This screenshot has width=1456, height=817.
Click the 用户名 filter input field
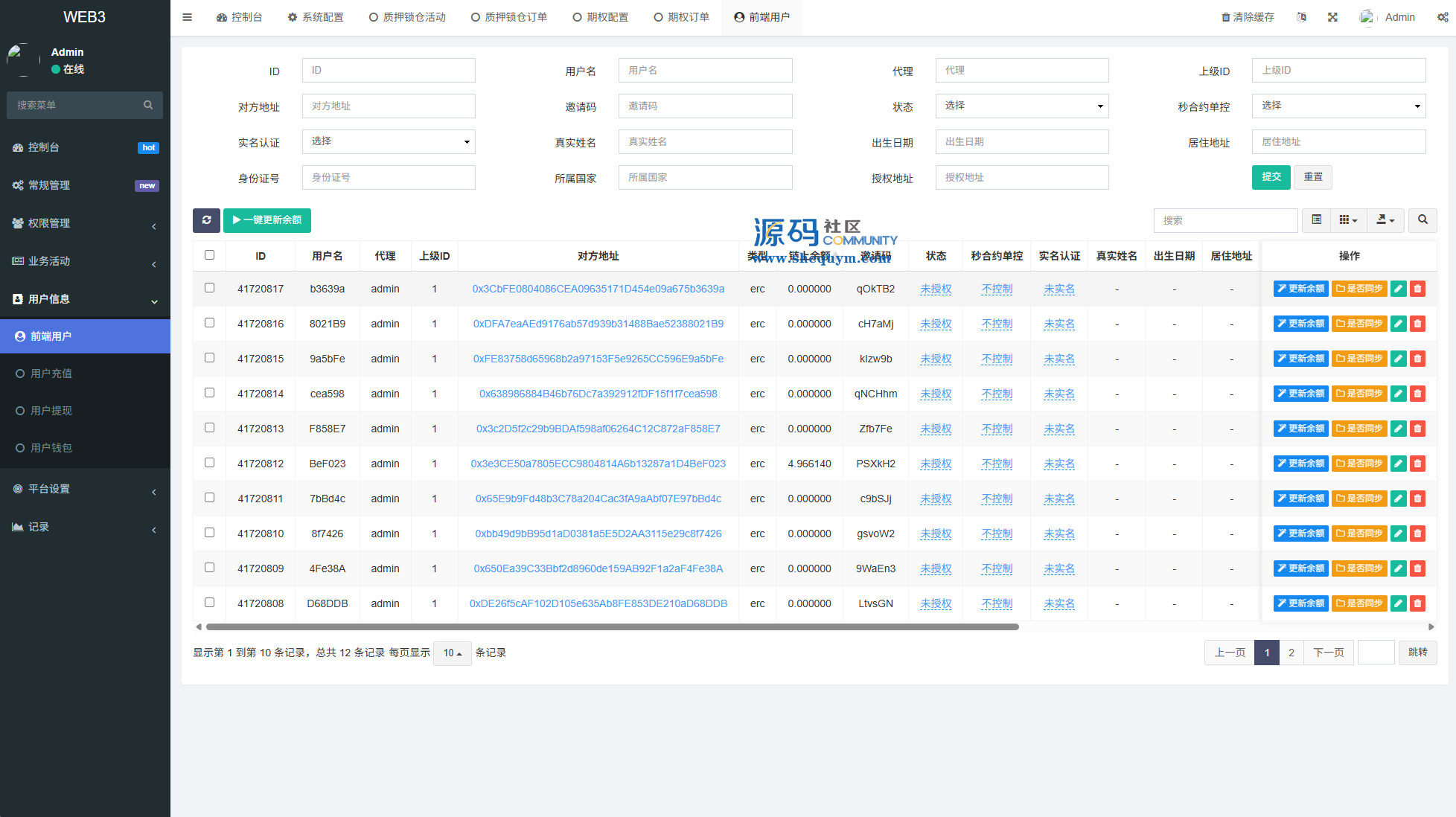click(x=705, y=71)
